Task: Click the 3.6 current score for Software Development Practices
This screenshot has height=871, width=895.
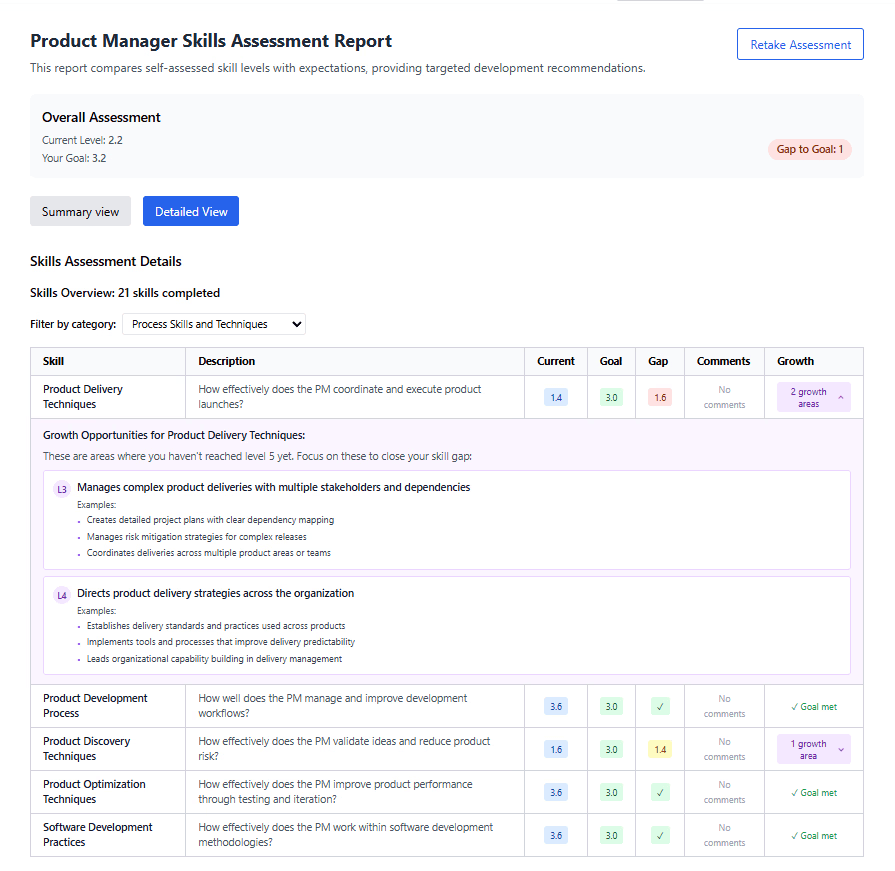Action: 556,836
